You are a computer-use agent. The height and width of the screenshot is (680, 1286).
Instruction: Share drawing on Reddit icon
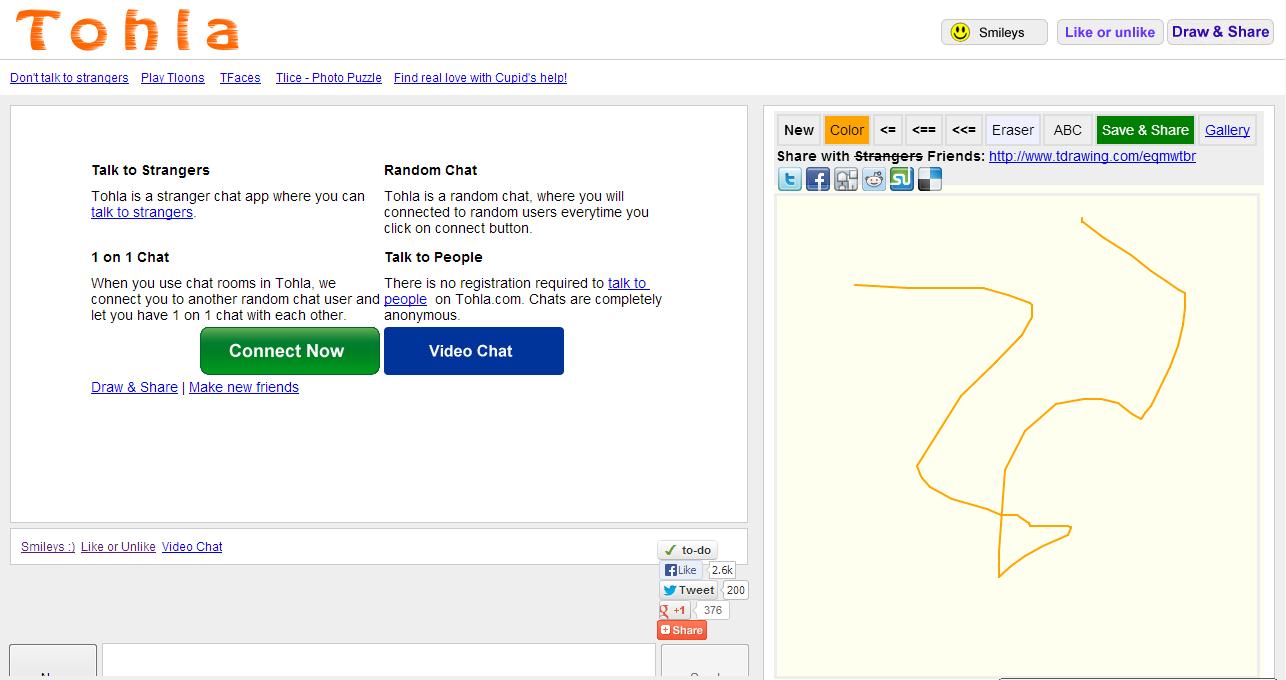coord(874,180)
